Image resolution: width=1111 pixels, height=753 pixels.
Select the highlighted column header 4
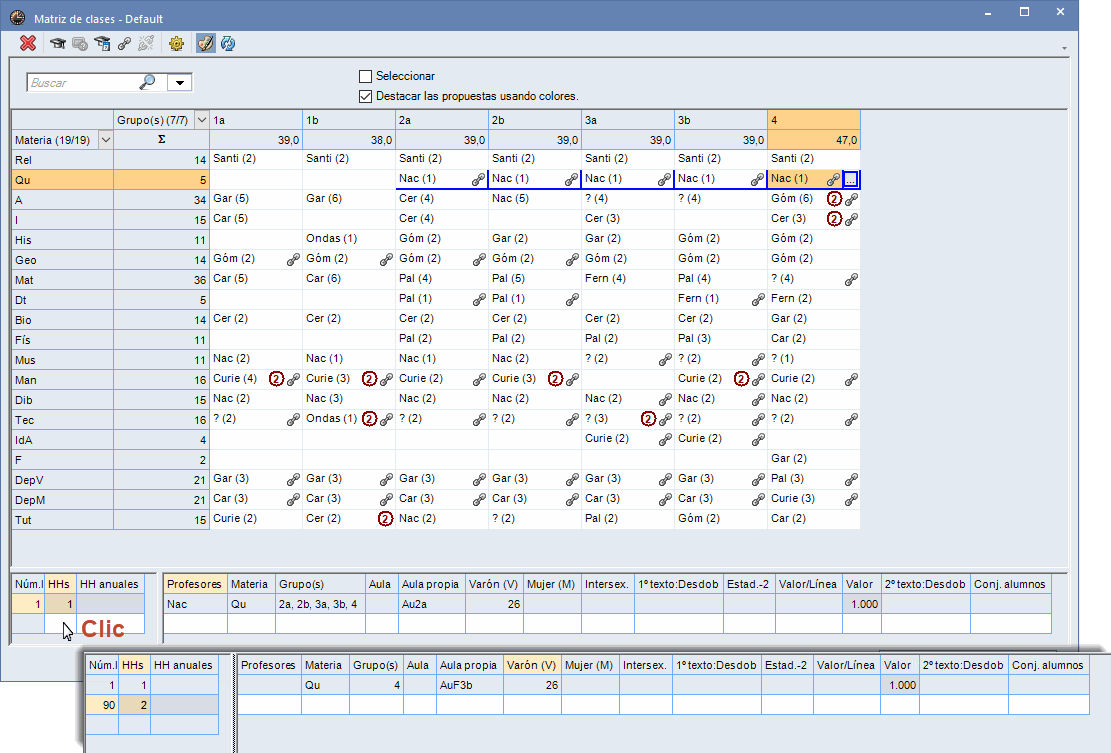pos(814,120)
